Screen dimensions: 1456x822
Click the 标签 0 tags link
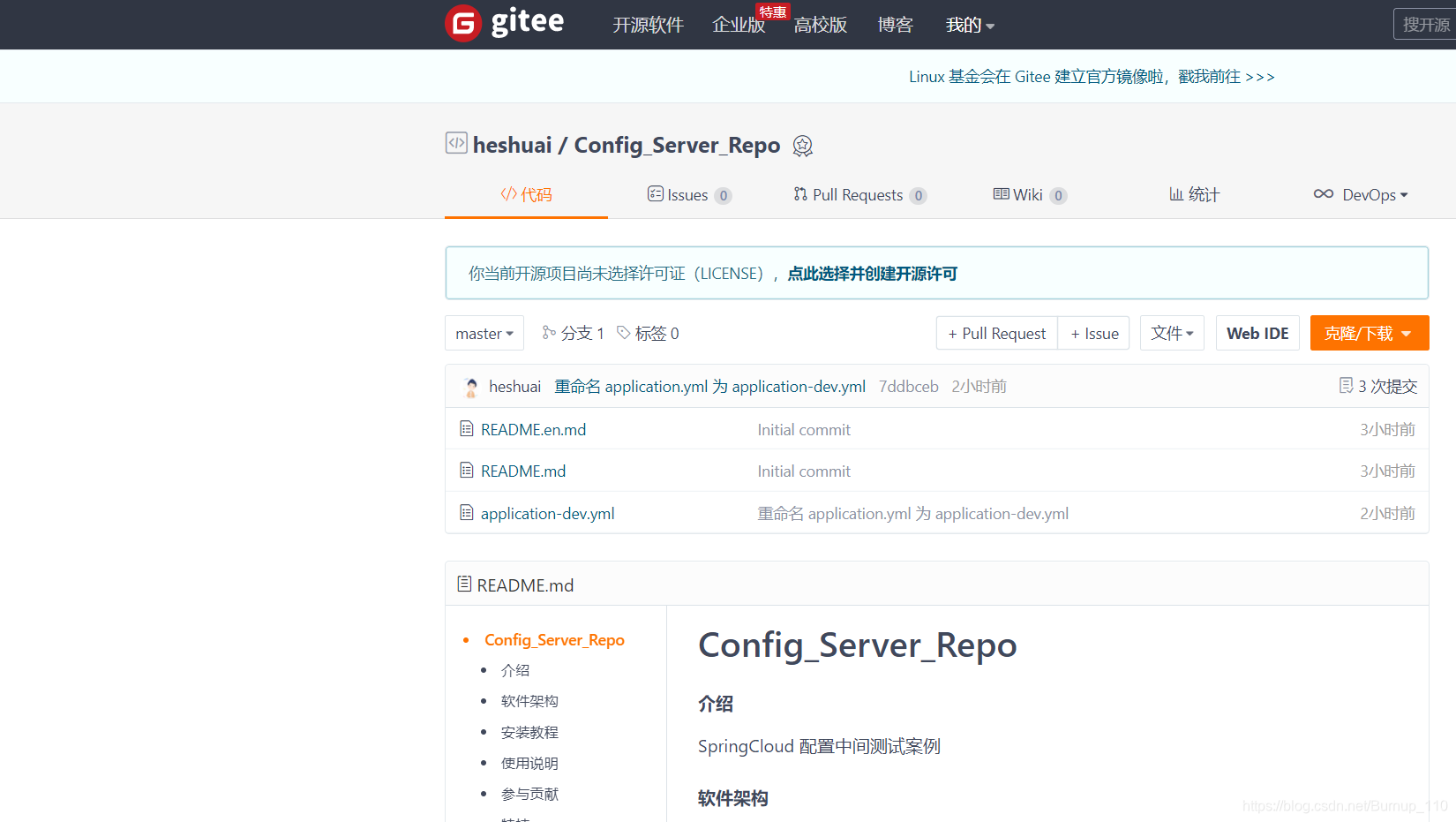[x=648, y=333]
